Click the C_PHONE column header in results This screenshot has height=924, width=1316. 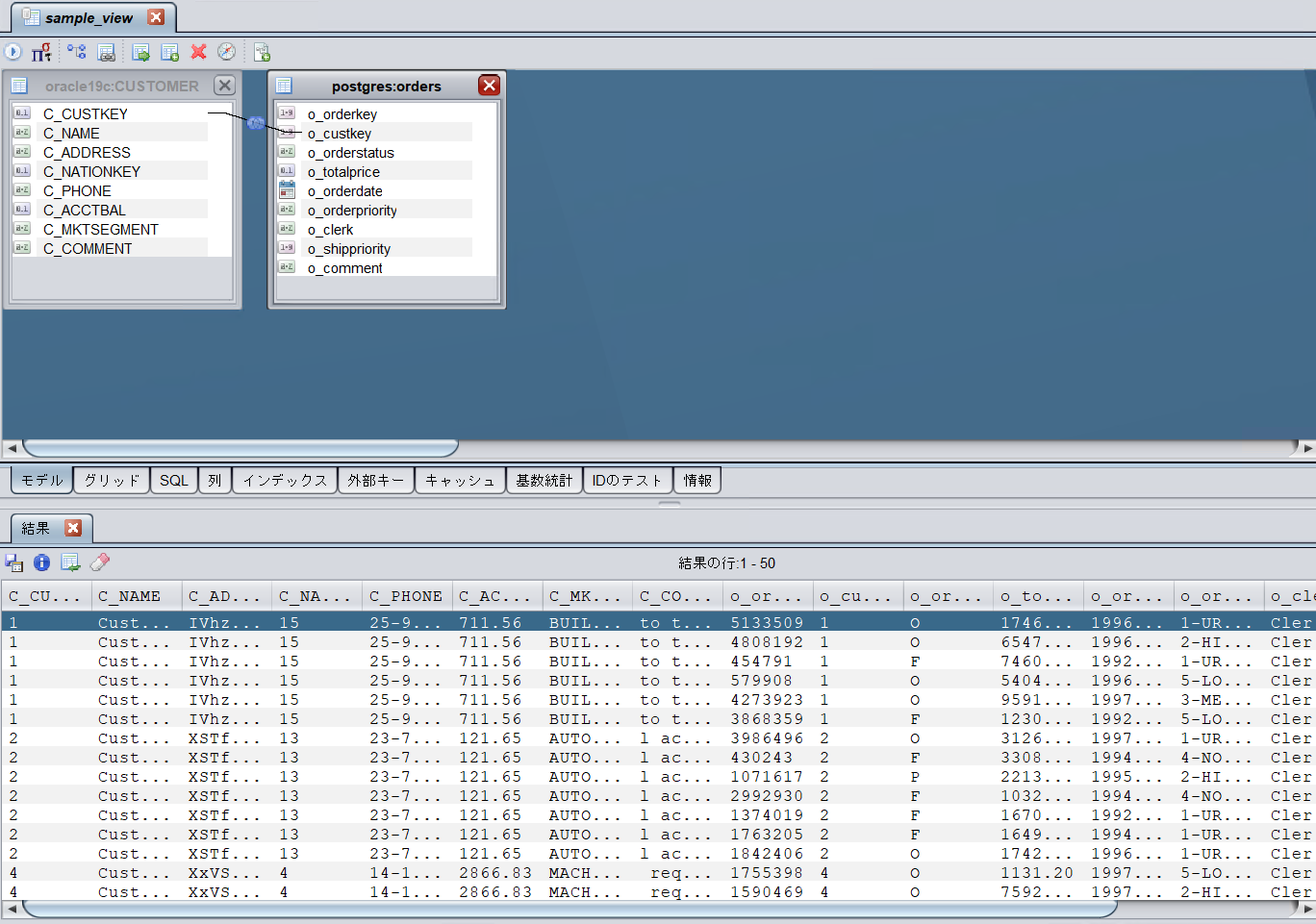point(408,596)
